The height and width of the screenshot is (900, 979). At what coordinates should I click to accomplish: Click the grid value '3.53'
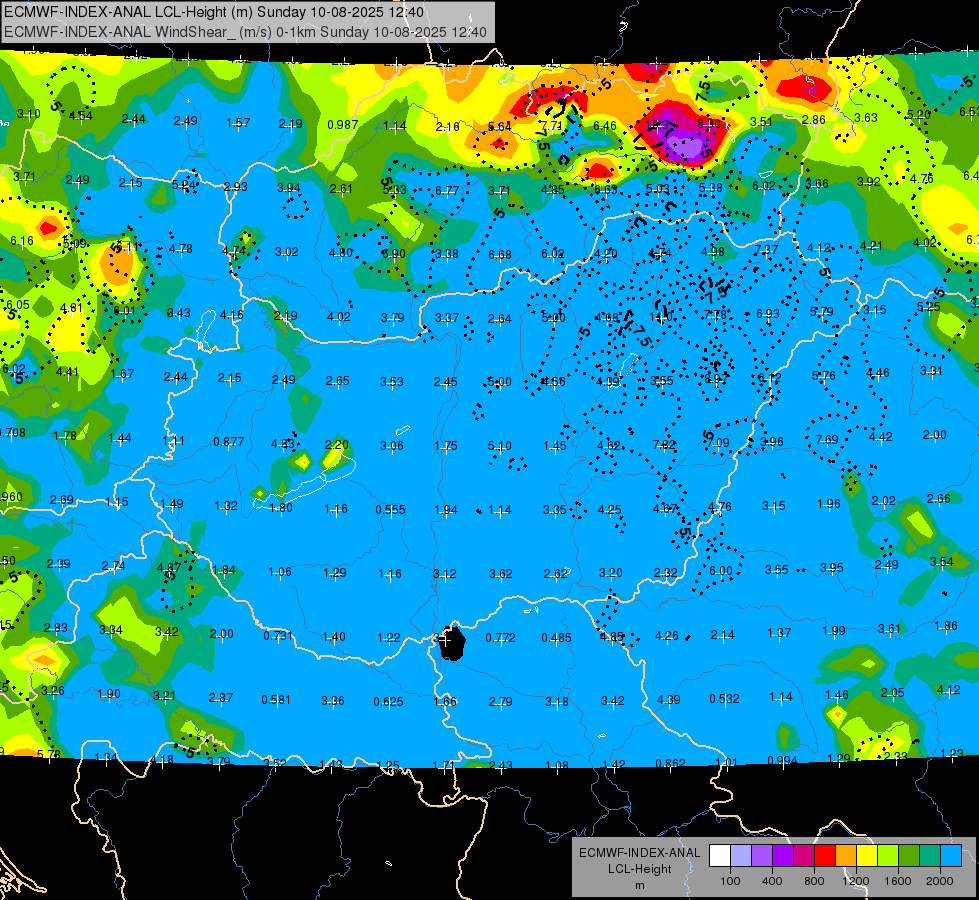[391, 381]
